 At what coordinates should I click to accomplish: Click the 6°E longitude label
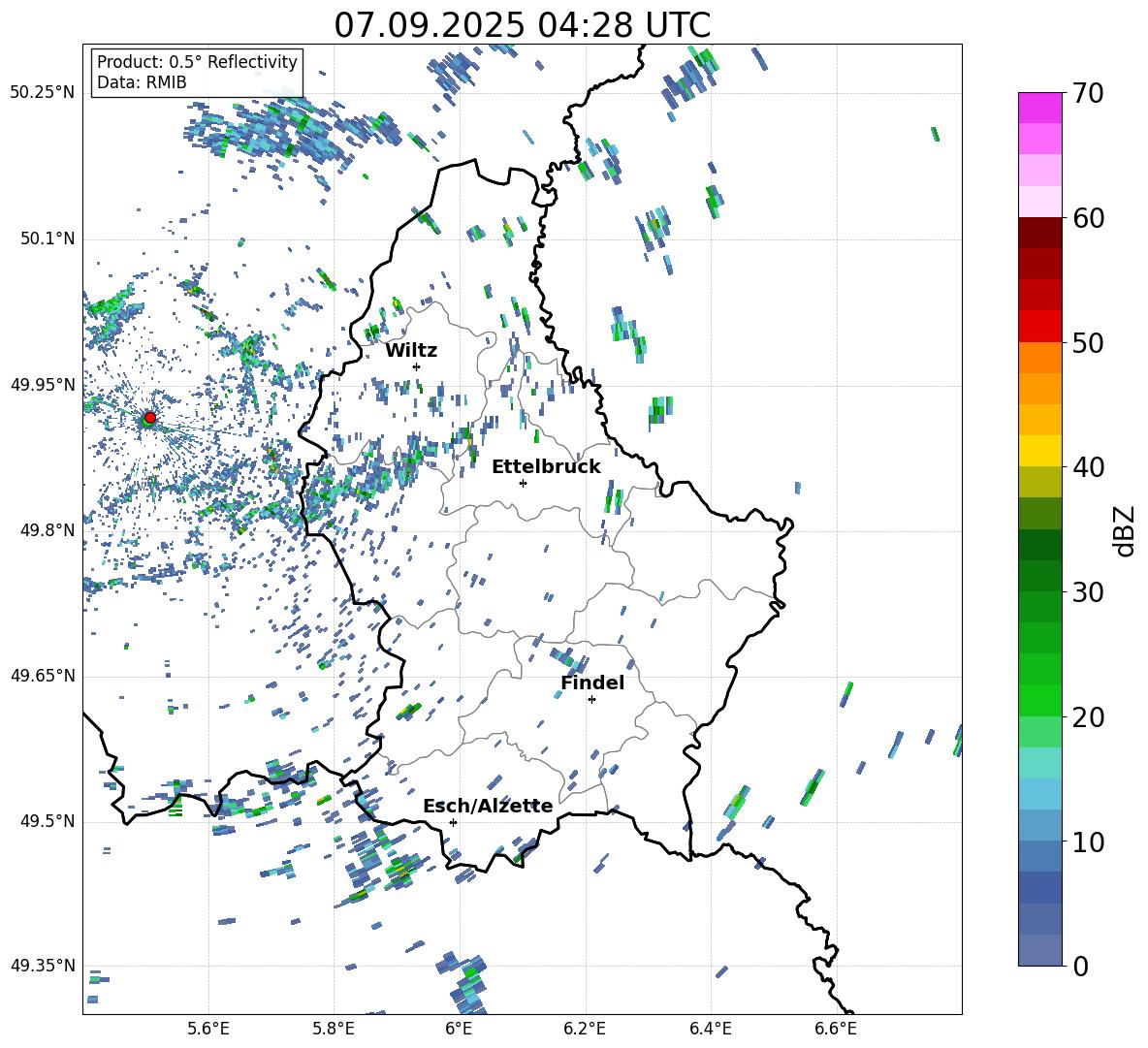(459, 1029)
